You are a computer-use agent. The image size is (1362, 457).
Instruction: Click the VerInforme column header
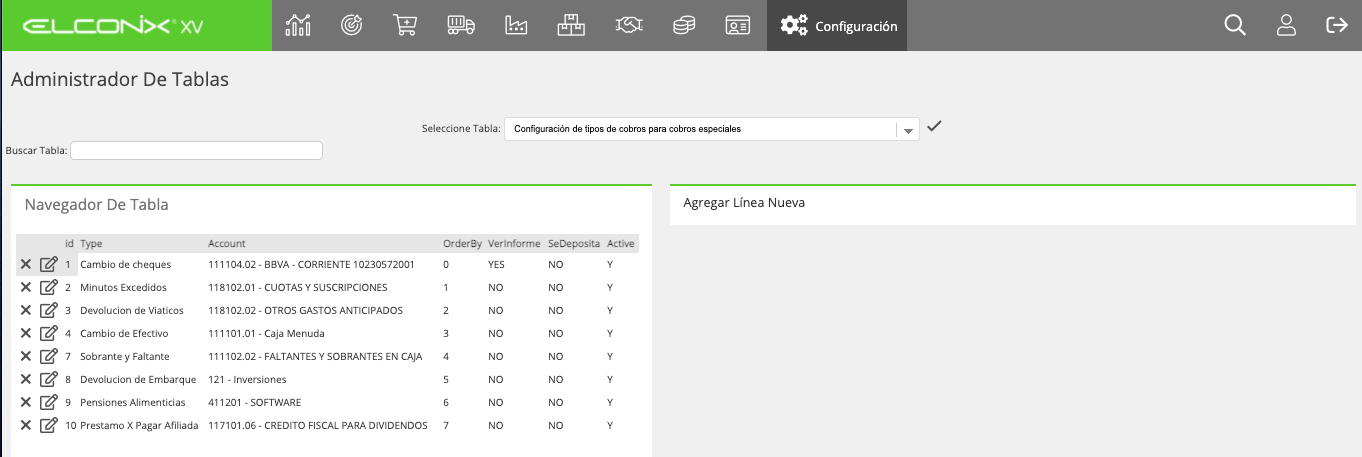tap(514, 243)
